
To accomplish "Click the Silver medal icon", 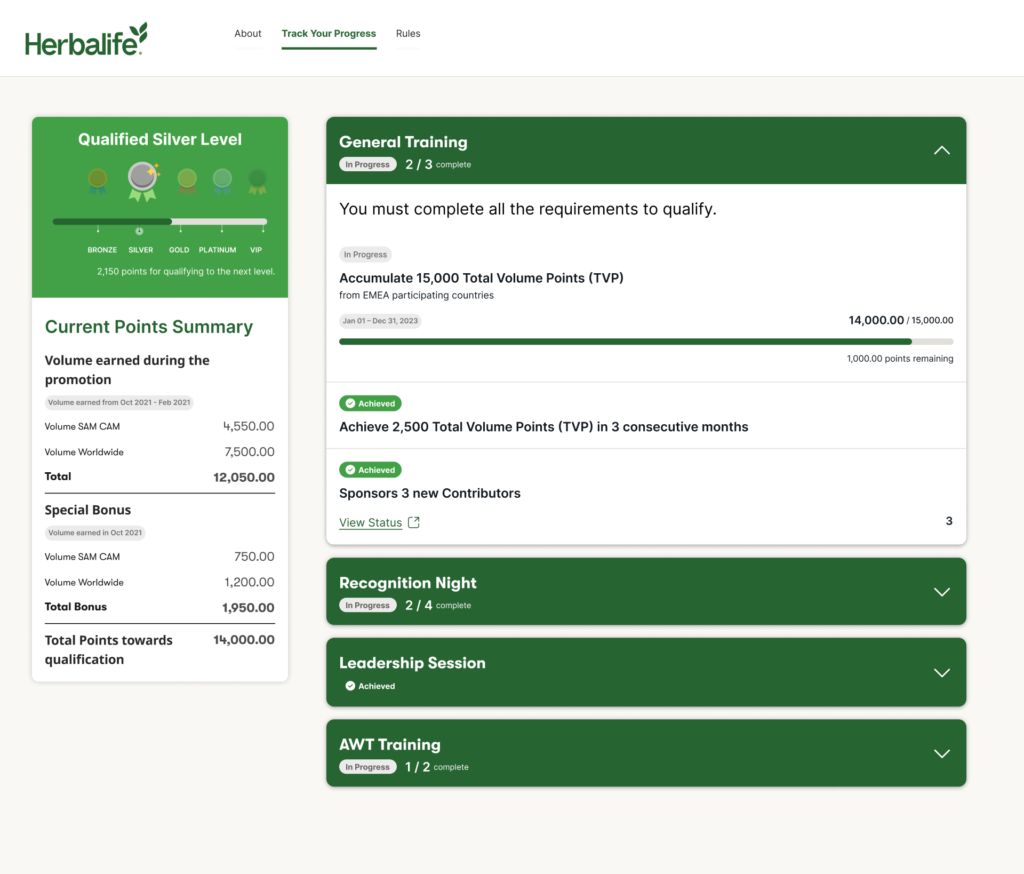I will pos(143,181).
